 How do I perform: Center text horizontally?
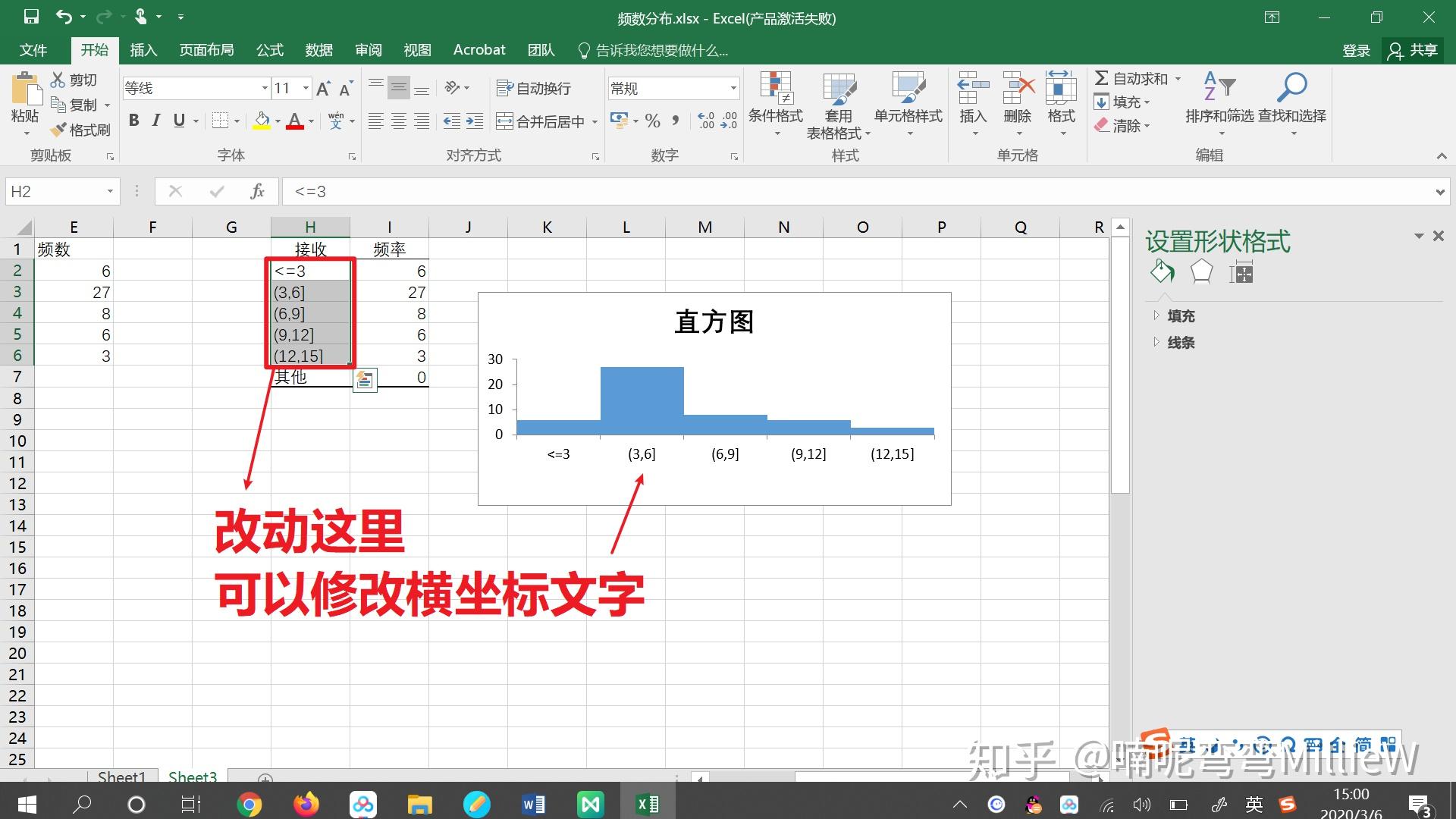398,121
